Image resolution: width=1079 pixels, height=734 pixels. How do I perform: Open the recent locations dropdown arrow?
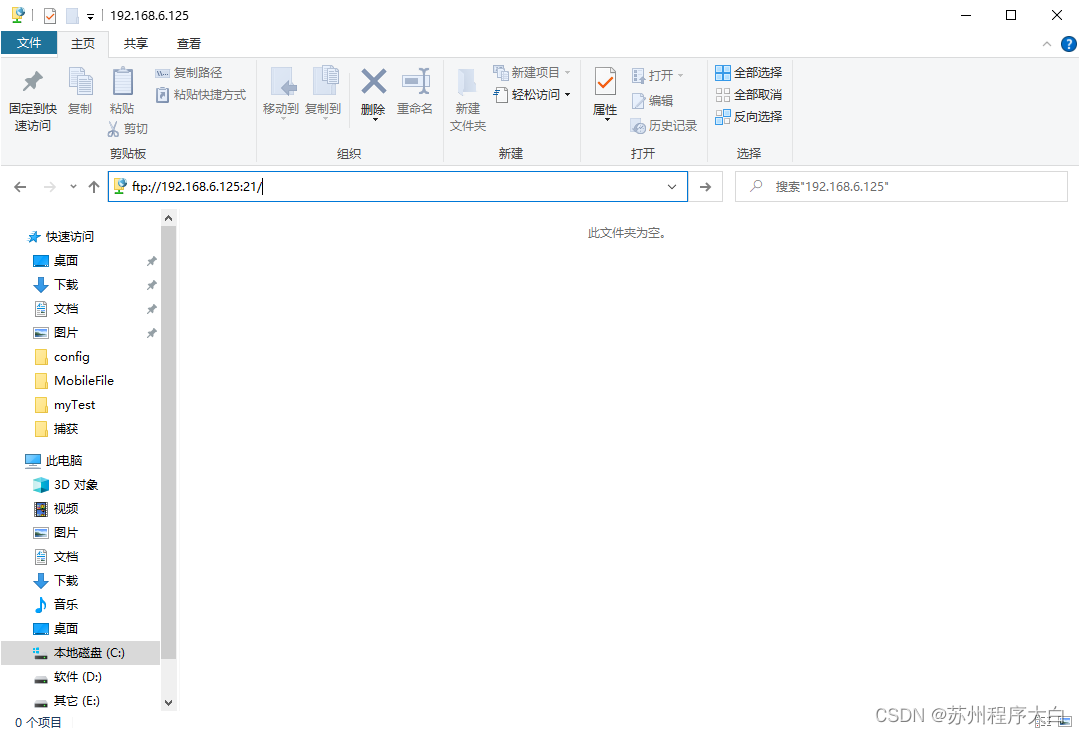[x=73, y=186]
